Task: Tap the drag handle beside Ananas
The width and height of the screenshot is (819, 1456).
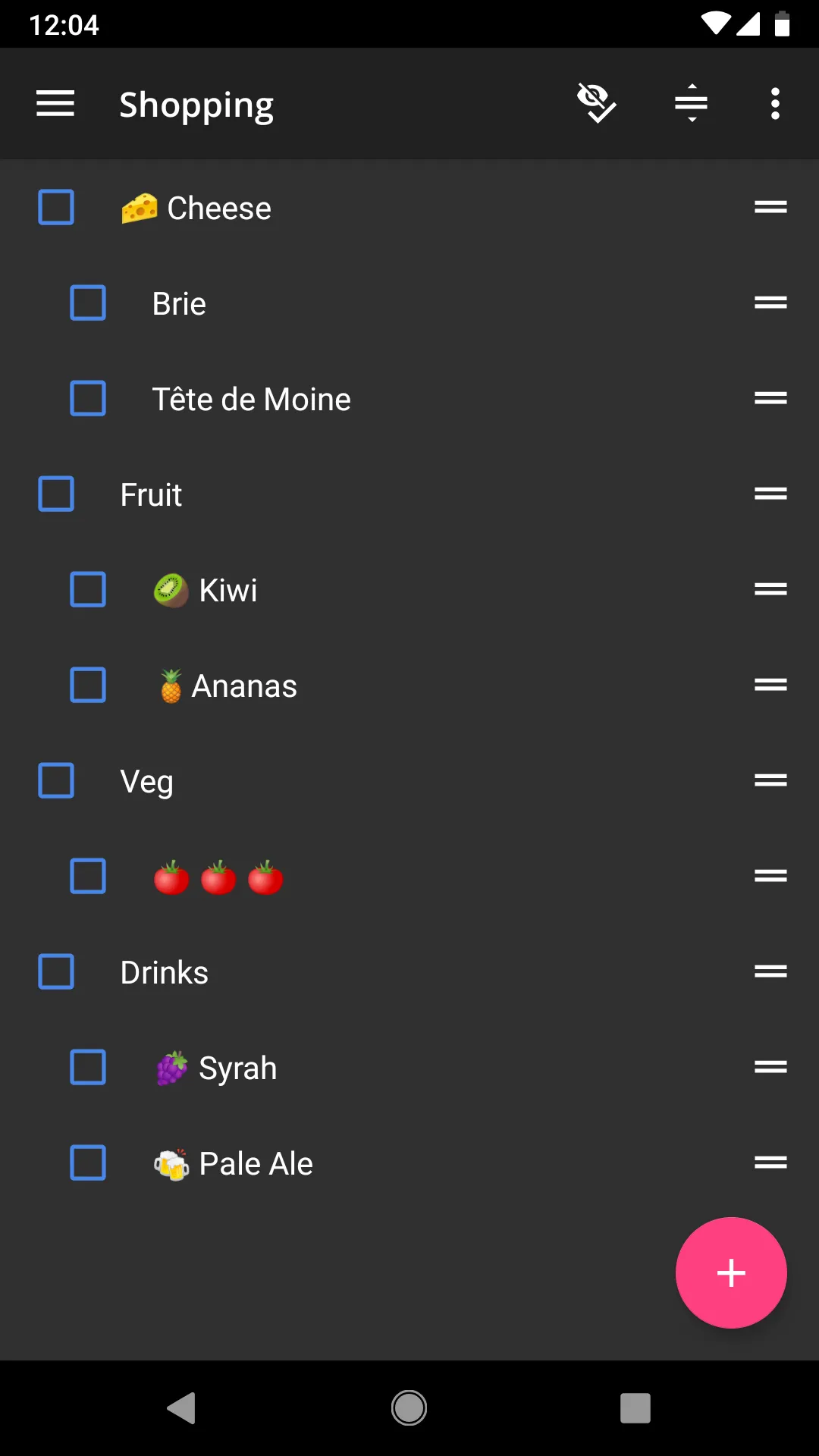Action: click(x=770, y=686)
